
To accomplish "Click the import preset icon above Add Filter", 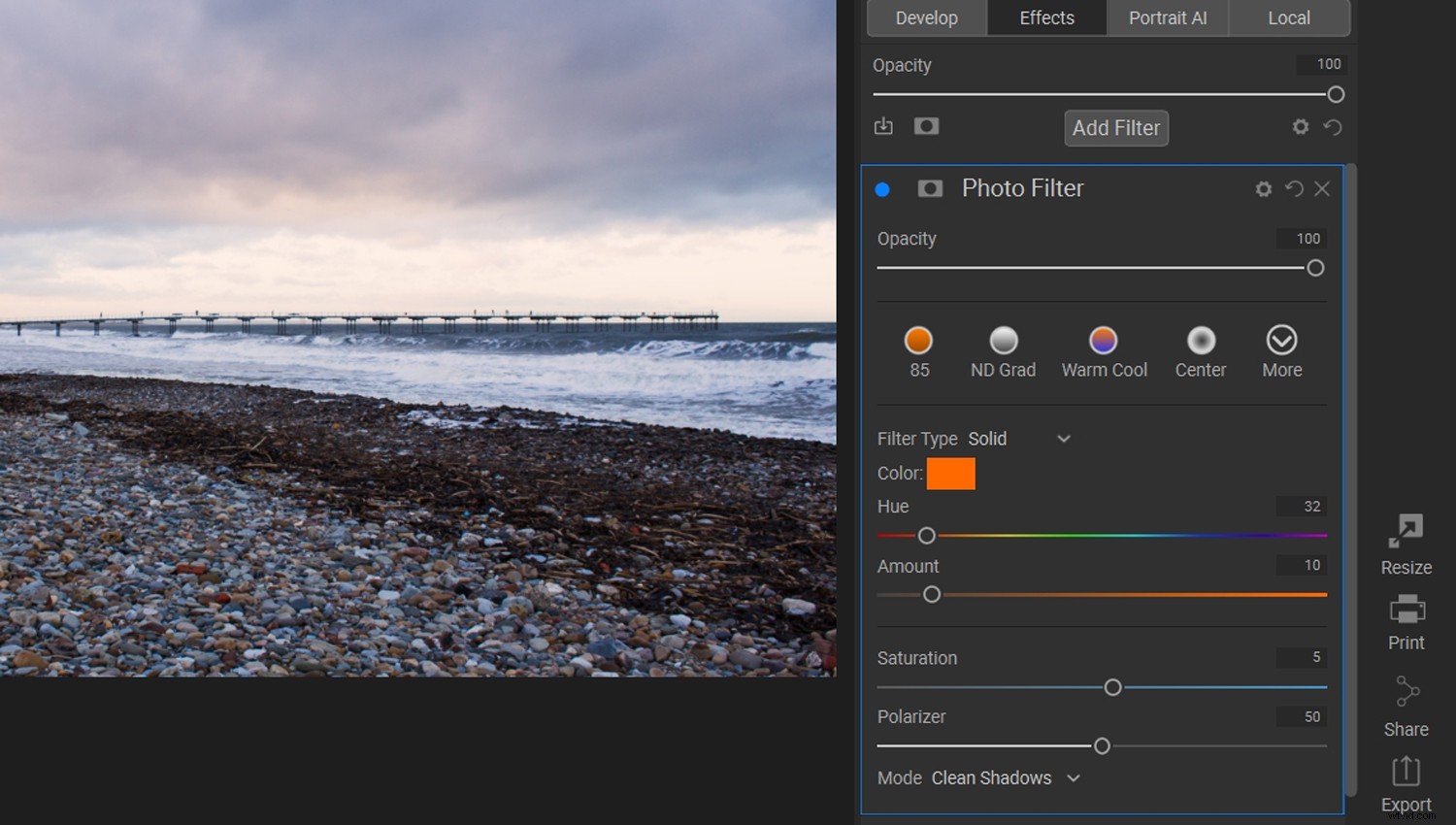I will (883, 126).
